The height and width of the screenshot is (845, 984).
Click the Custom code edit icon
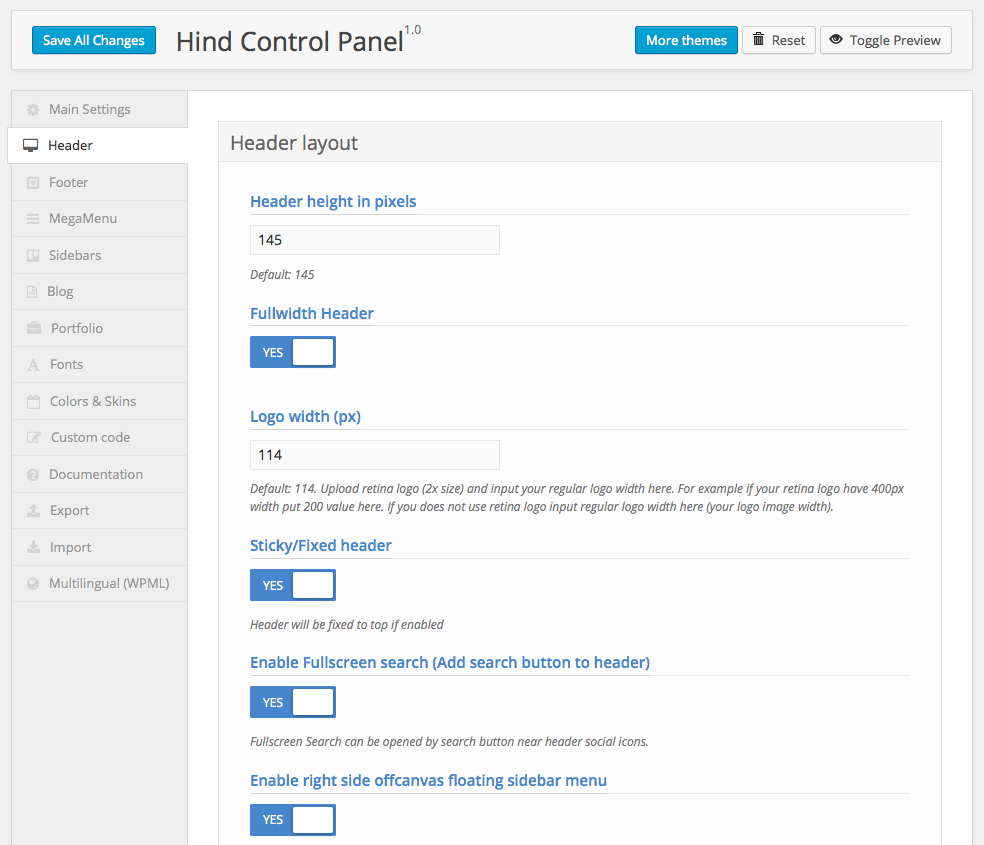[x=33, y=438]
